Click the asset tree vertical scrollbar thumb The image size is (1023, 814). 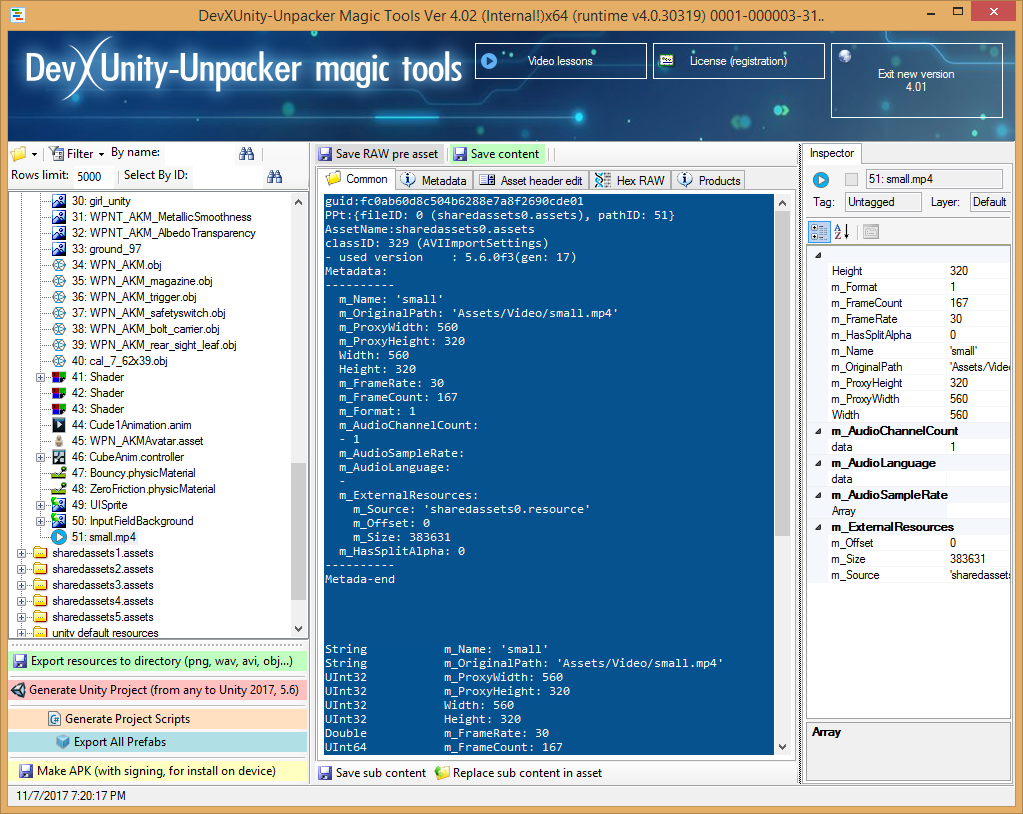(x=298, y=531)
